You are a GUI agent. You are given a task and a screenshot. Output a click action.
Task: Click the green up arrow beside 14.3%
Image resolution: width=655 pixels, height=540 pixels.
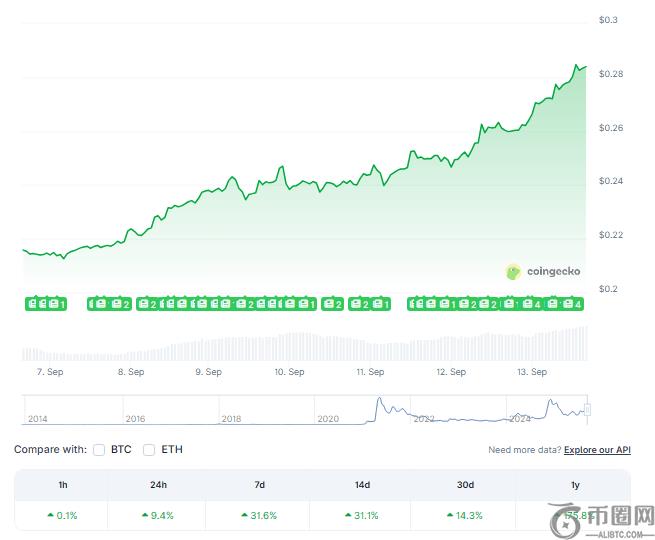click(450, 516)
